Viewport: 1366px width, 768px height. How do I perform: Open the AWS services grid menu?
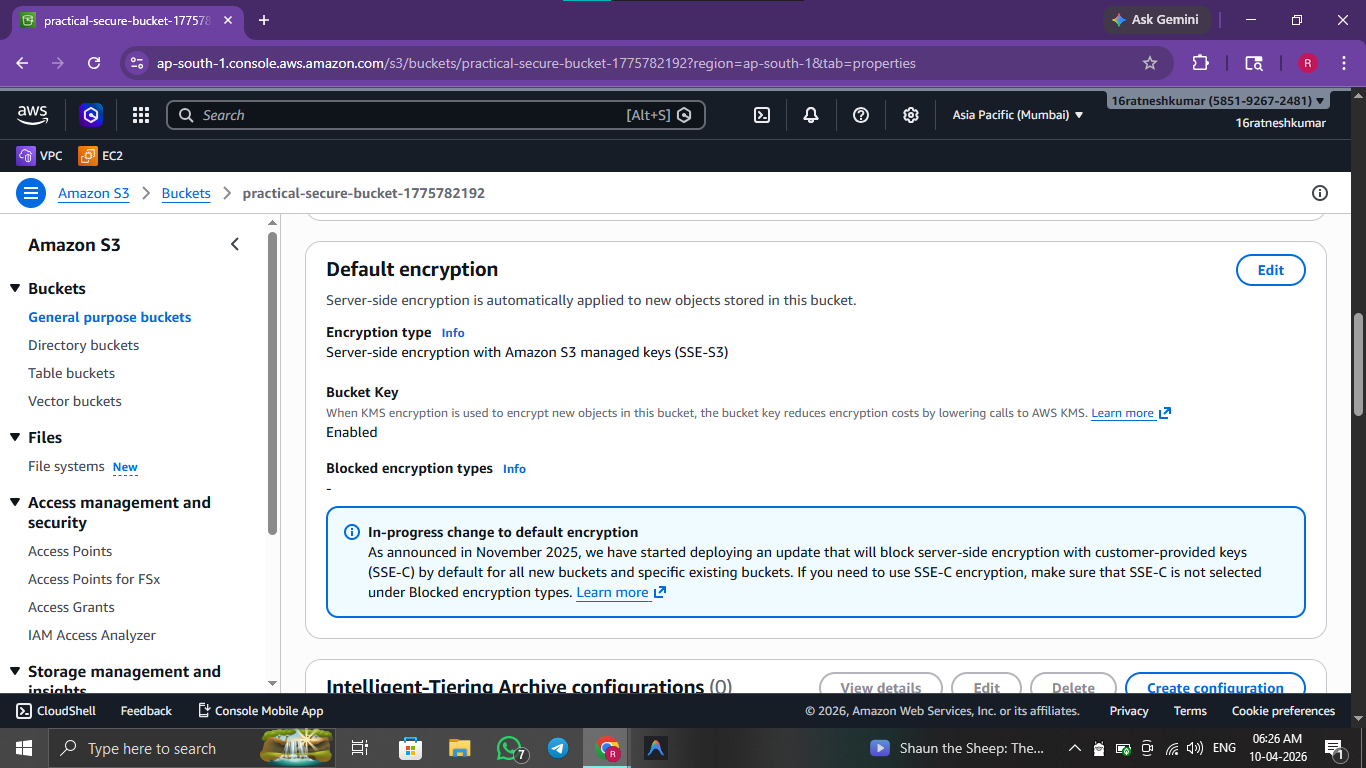[x=141, y=115]
